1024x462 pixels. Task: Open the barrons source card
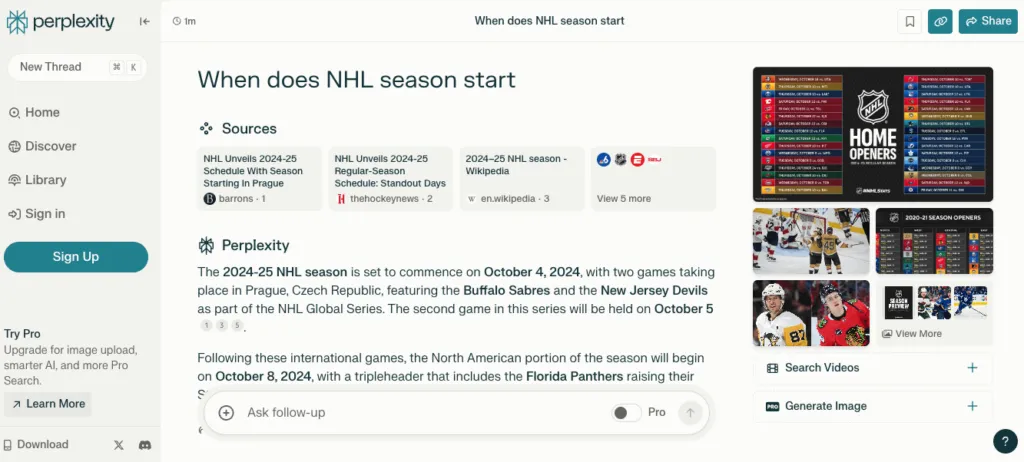260,179
